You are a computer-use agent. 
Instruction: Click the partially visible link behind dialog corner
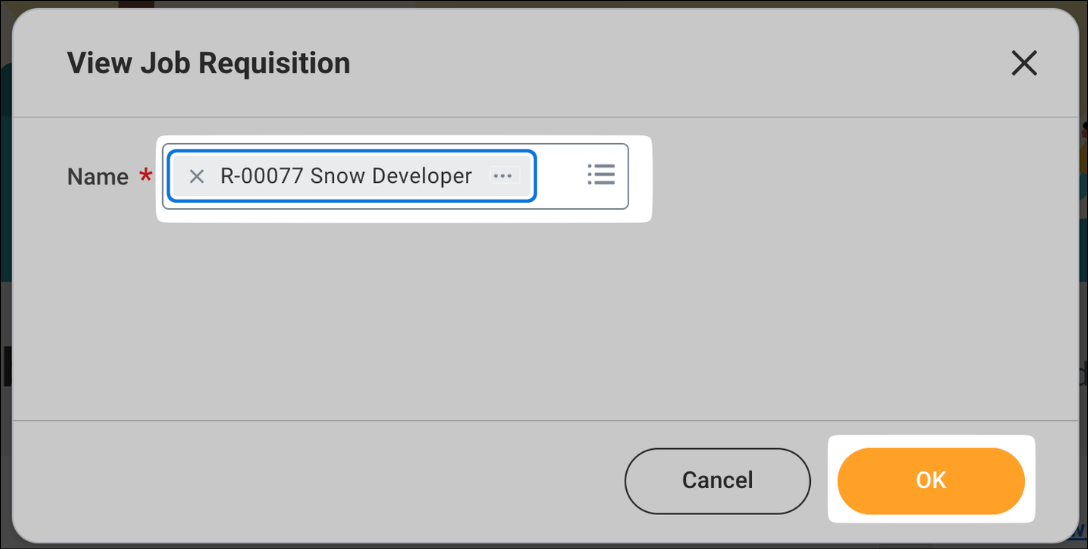tap(1080, 531)
